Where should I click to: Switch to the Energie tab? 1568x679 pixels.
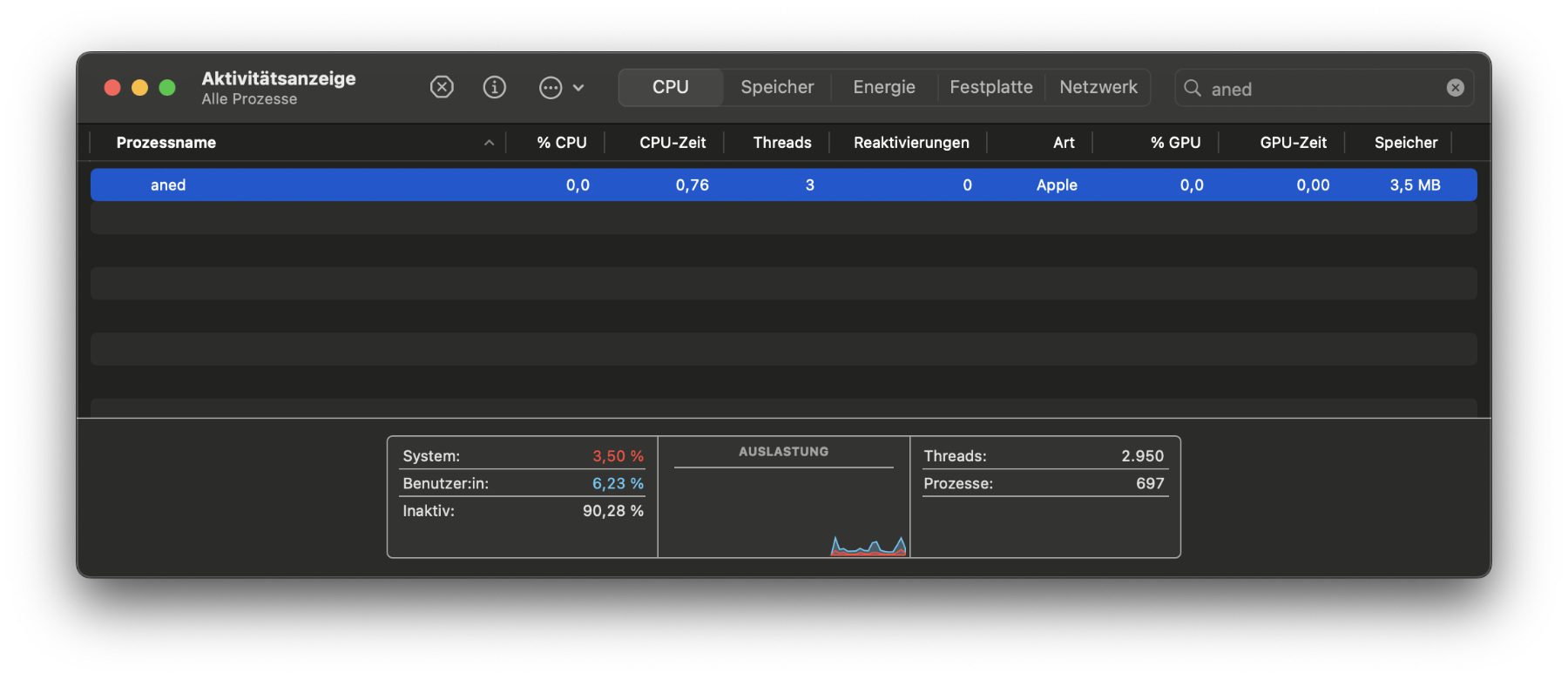pos(883,87)
